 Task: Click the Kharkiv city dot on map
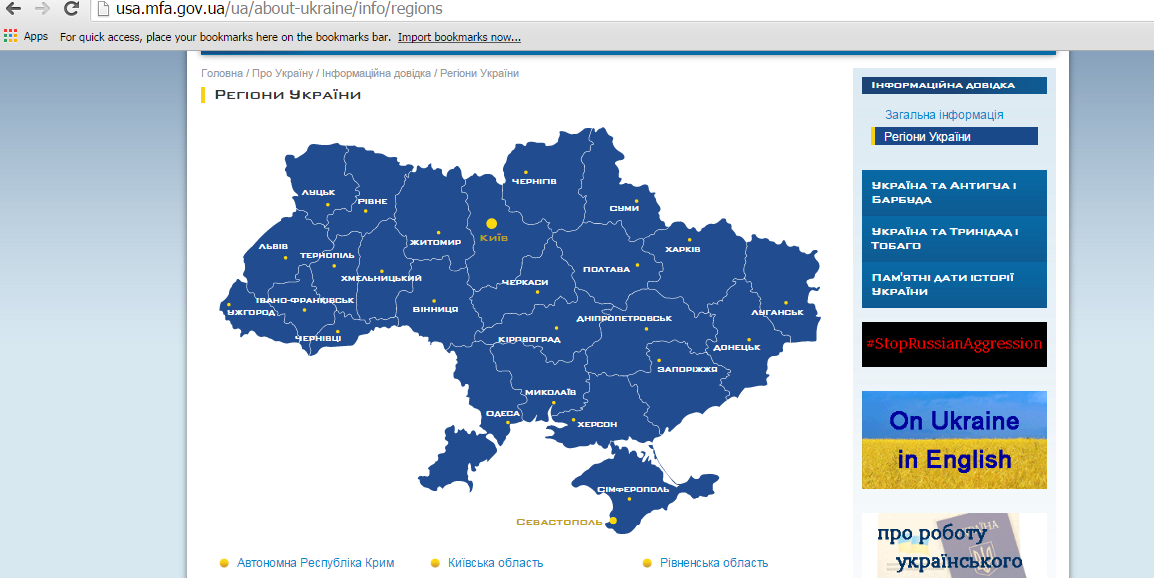pos(689,239)
